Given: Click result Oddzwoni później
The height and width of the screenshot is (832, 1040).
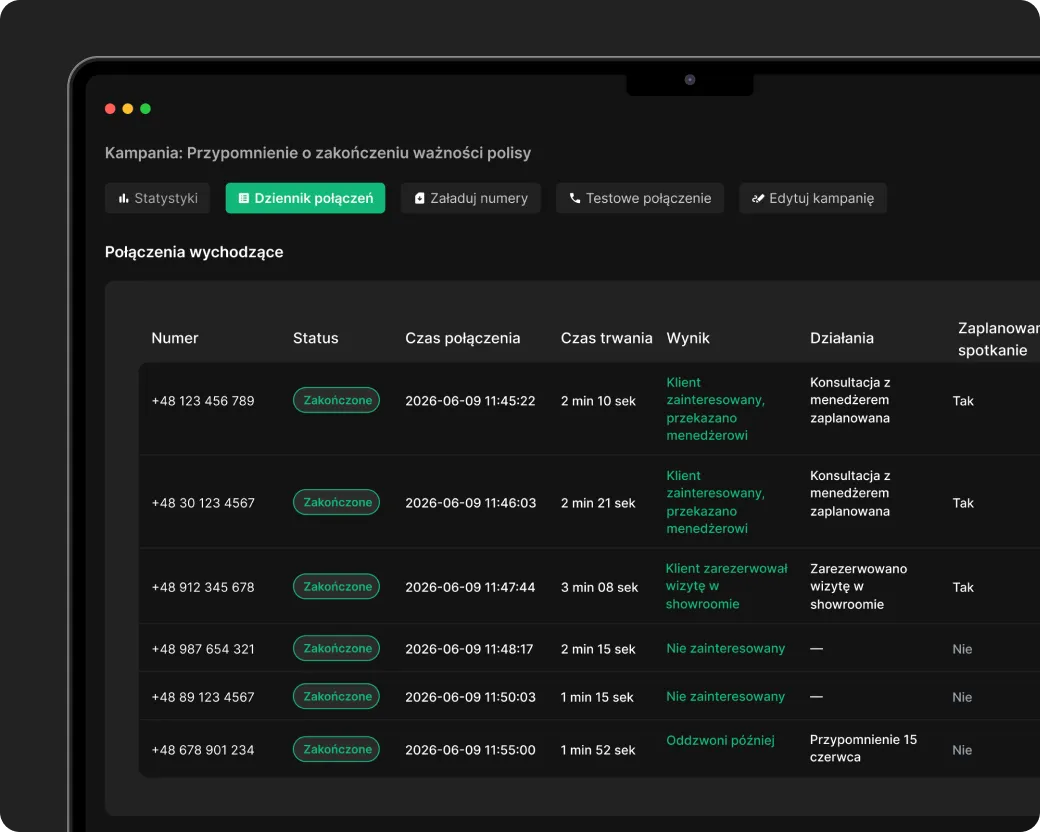Looking at the screenshot, I should (720, 740).
